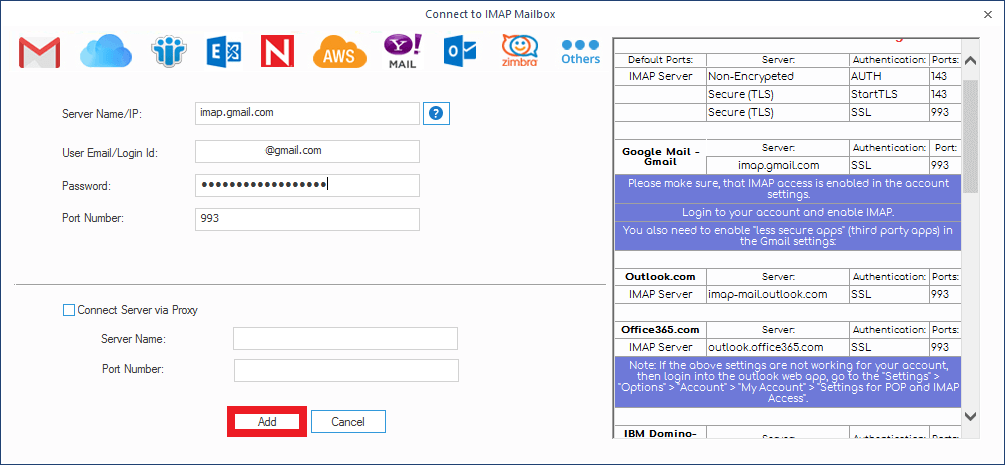This screenshot has height=466, width=1005.
Task: Click the Cancel button
Action: point(348,422)
